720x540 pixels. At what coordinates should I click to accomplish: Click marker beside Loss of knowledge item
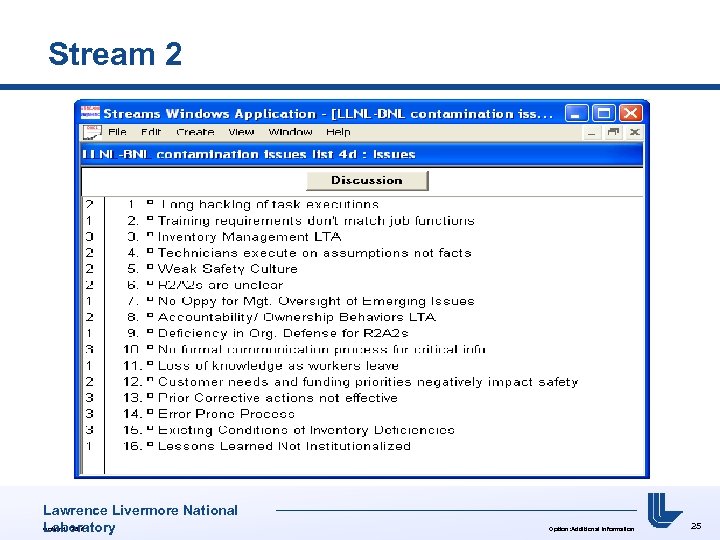tap(150, 364)
